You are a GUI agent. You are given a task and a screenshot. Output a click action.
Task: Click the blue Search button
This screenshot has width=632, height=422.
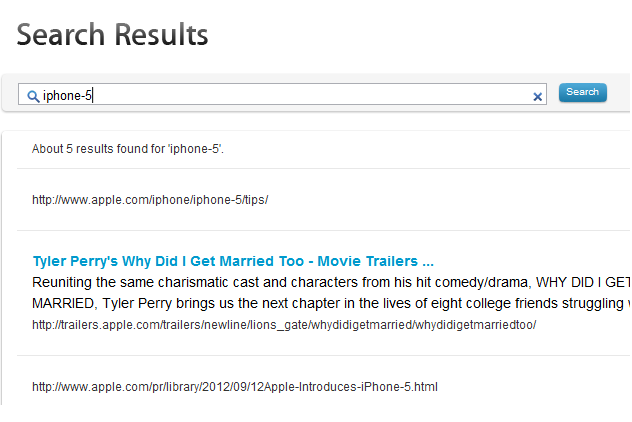point(582,92)
